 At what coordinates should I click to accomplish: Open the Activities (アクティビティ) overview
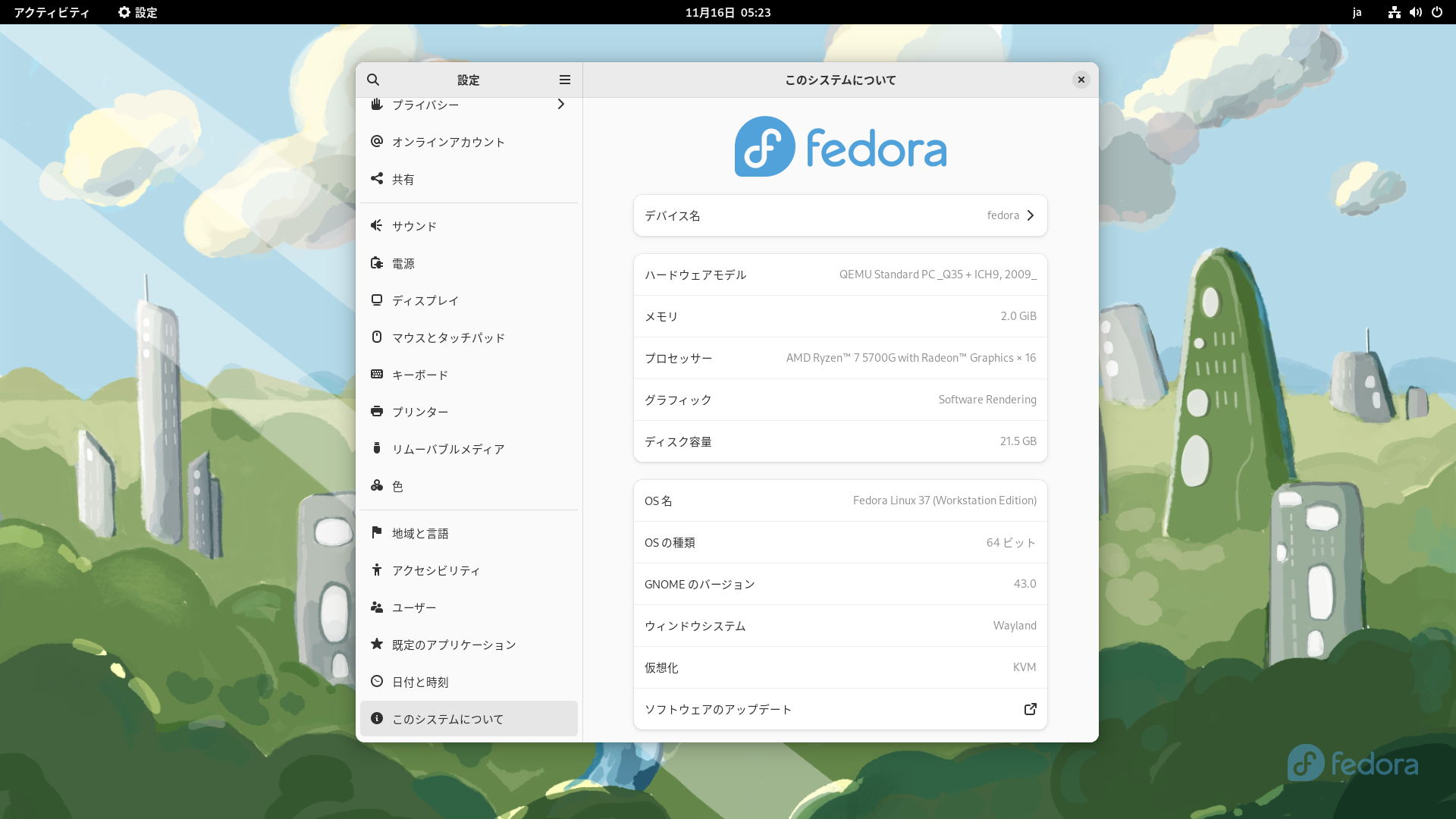(x=52, y=12)
